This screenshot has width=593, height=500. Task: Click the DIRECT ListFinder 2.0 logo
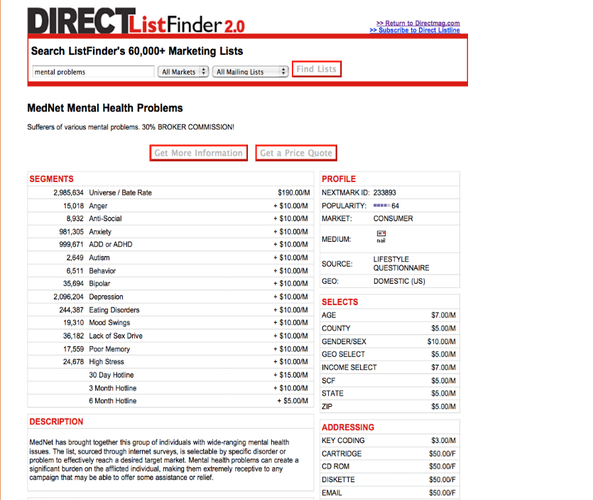tap(136, 21)
